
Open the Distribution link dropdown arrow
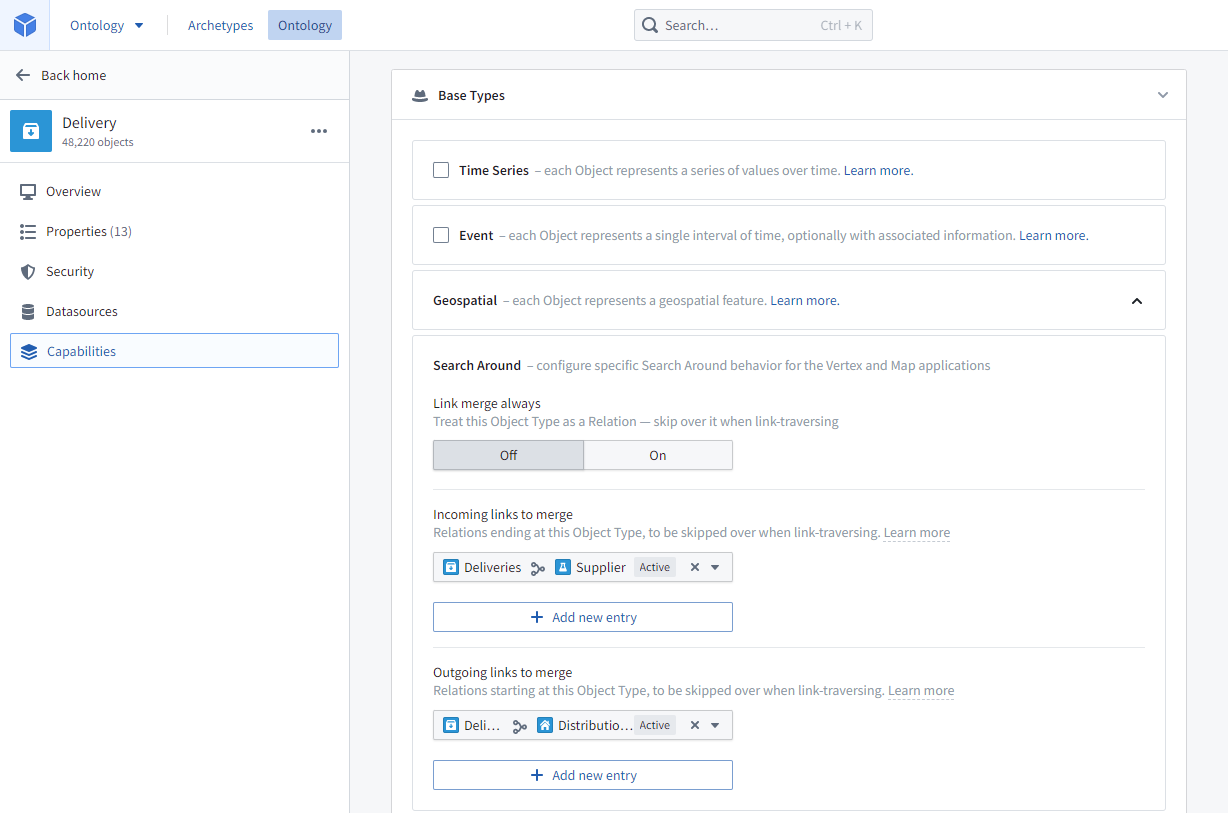pyautogui.click(x=715, y=725)
